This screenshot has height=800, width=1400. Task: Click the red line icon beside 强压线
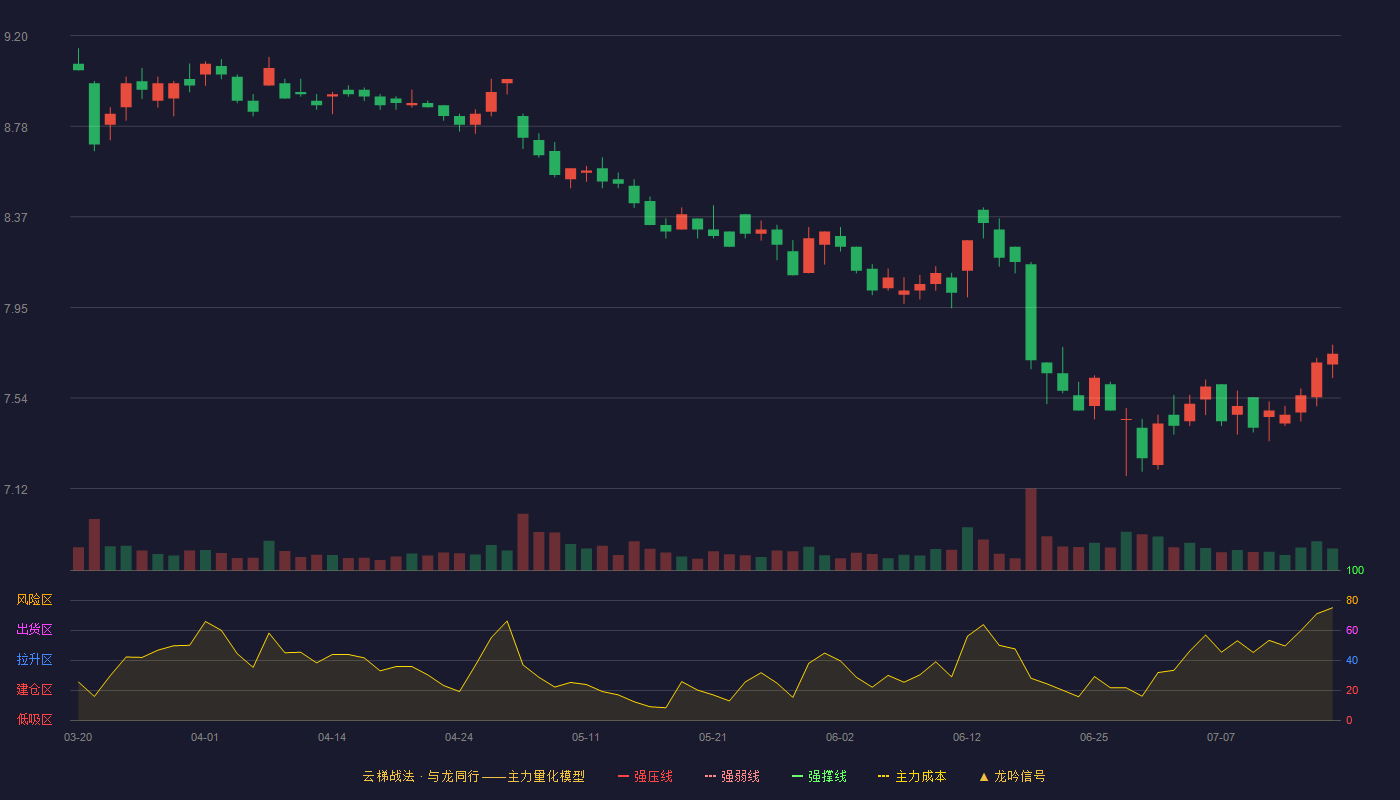point(623,776)
